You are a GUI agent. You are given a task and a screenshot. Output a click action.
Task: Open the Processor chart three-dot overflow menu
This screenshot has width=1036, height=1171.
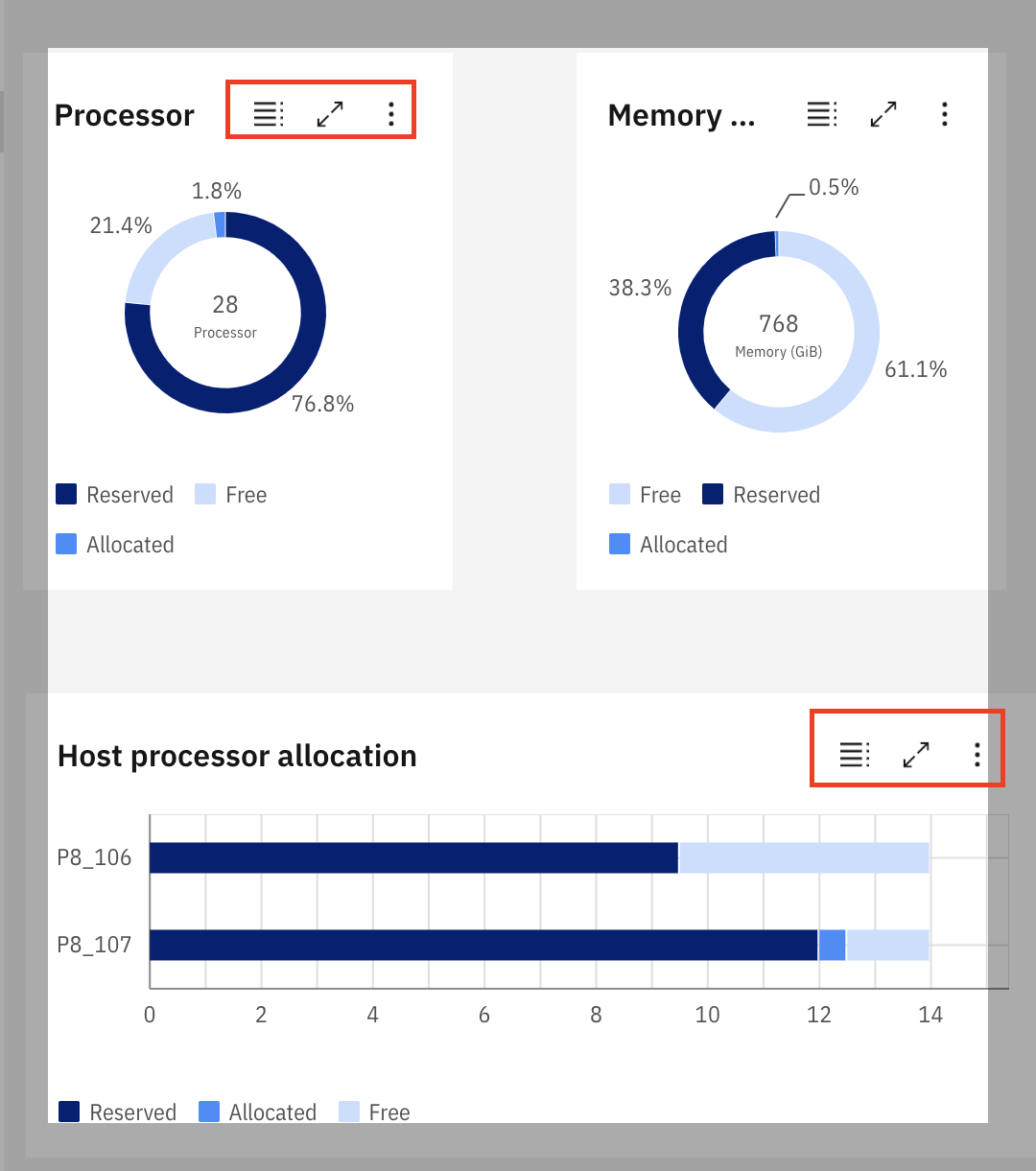[x=391, y=113]
